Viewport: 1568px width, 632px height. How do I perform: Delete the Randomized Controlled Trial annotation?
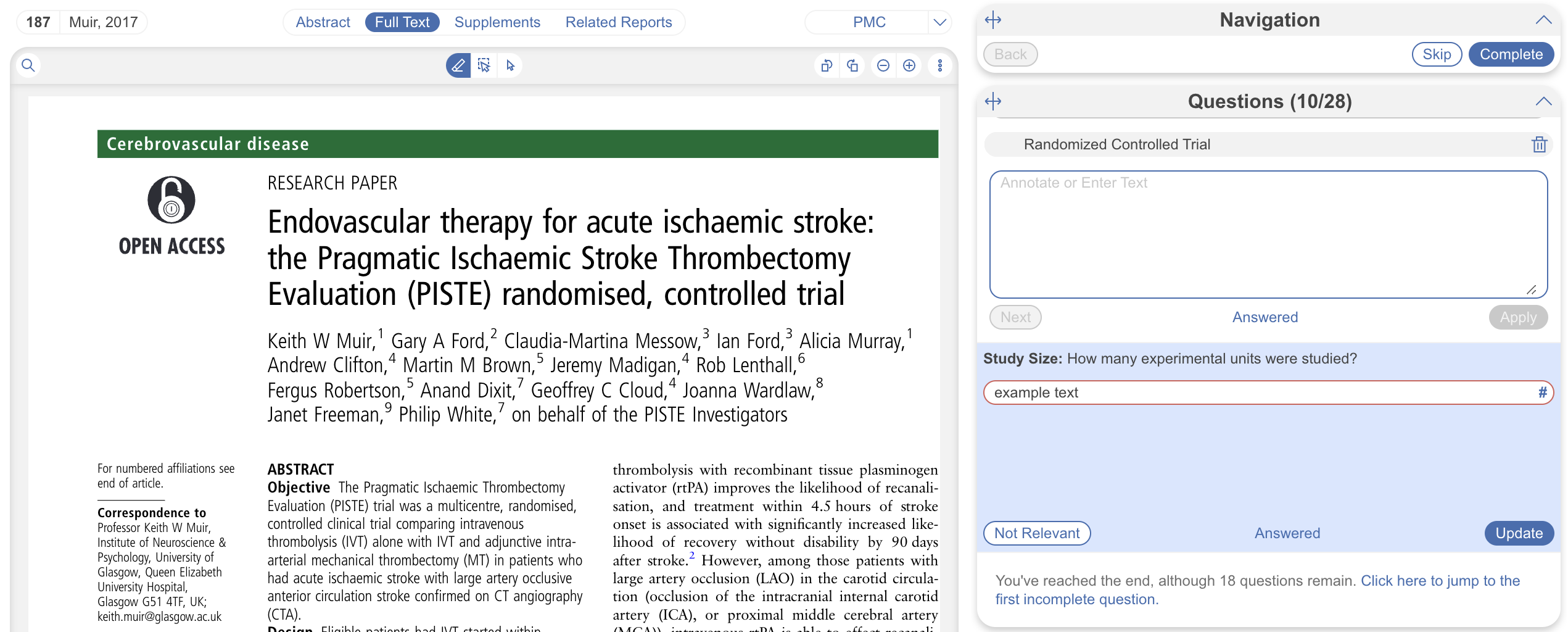tap(1539, 144)
